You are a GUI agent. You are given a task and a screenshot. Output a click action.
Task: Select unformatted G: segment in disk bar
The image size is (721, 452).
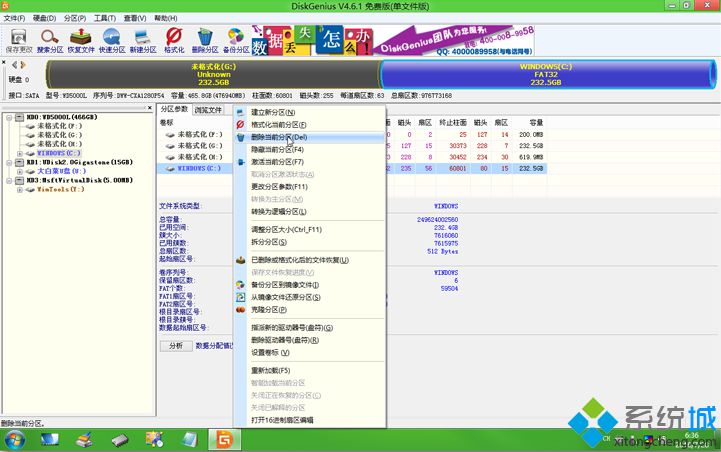coord(213,74)
